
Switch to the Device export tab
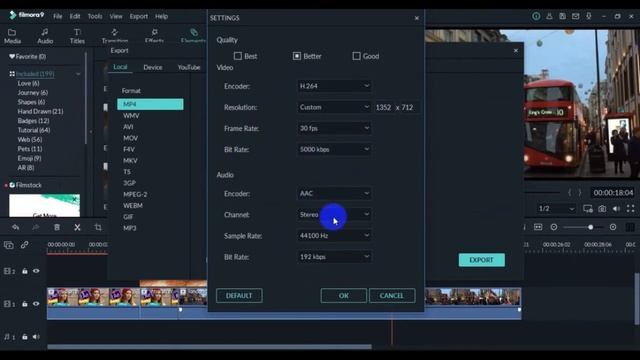click(153, 67)
